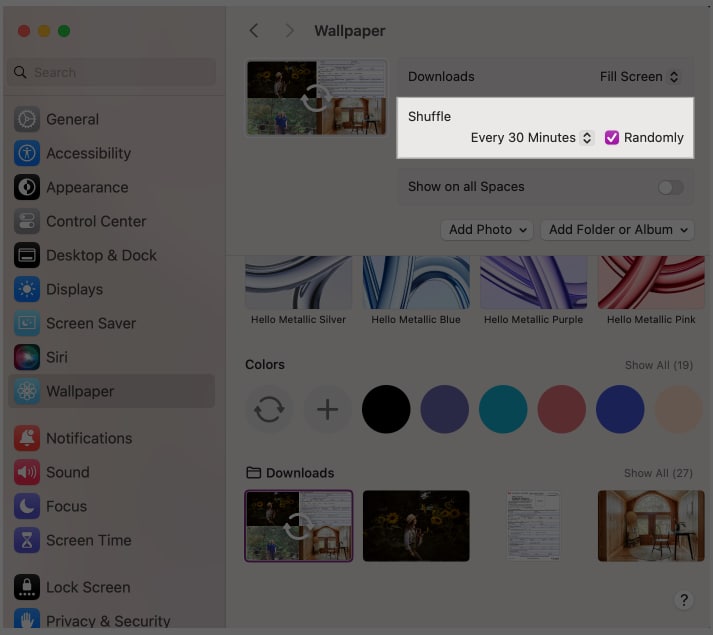Viewport: 713px width, 635px height.
Task: Click the Siri icon
Action: tap(27, 357)
